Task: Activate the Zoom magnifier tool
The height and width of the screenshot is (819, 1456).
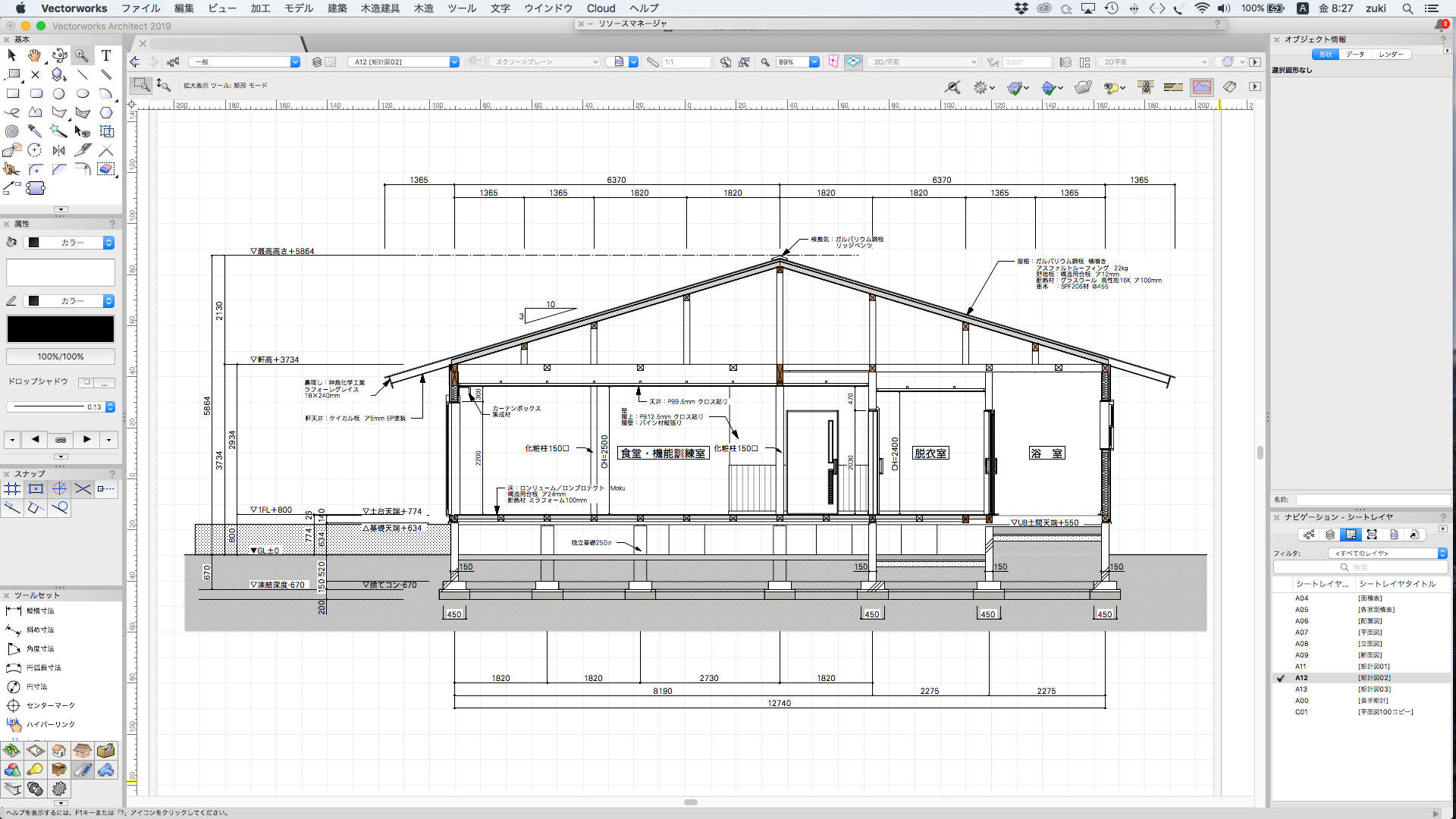Action: click(83, 55)
